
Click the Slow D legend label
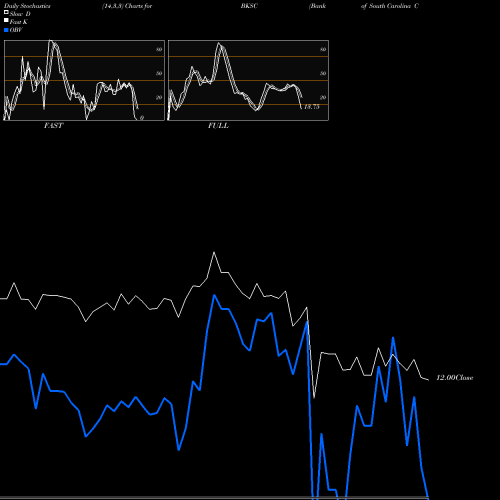pyautogui.click(x=20, y=14)
